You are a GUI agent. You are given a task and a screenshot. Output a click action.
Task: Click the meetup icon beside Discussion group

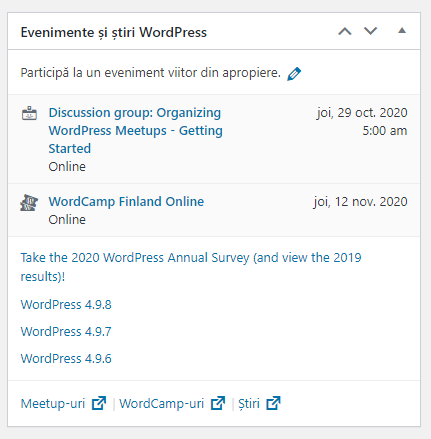coord(29,113)
